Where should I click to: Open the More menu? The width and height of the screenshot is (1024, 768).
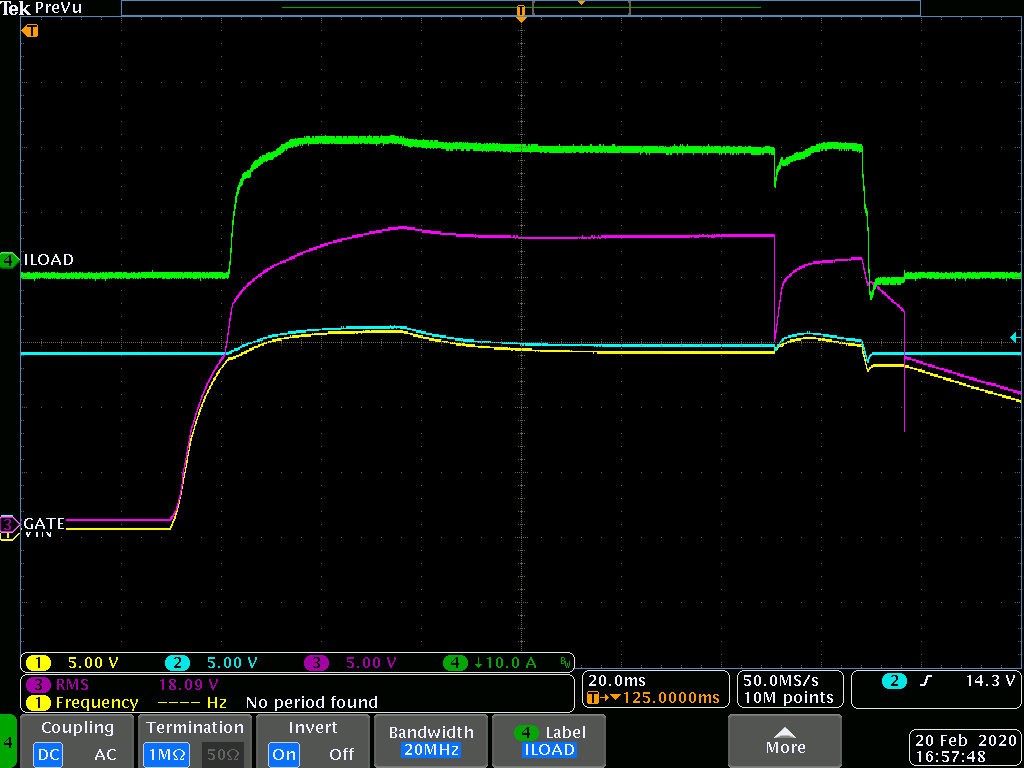pyautogui.click(x=785, y=741)
